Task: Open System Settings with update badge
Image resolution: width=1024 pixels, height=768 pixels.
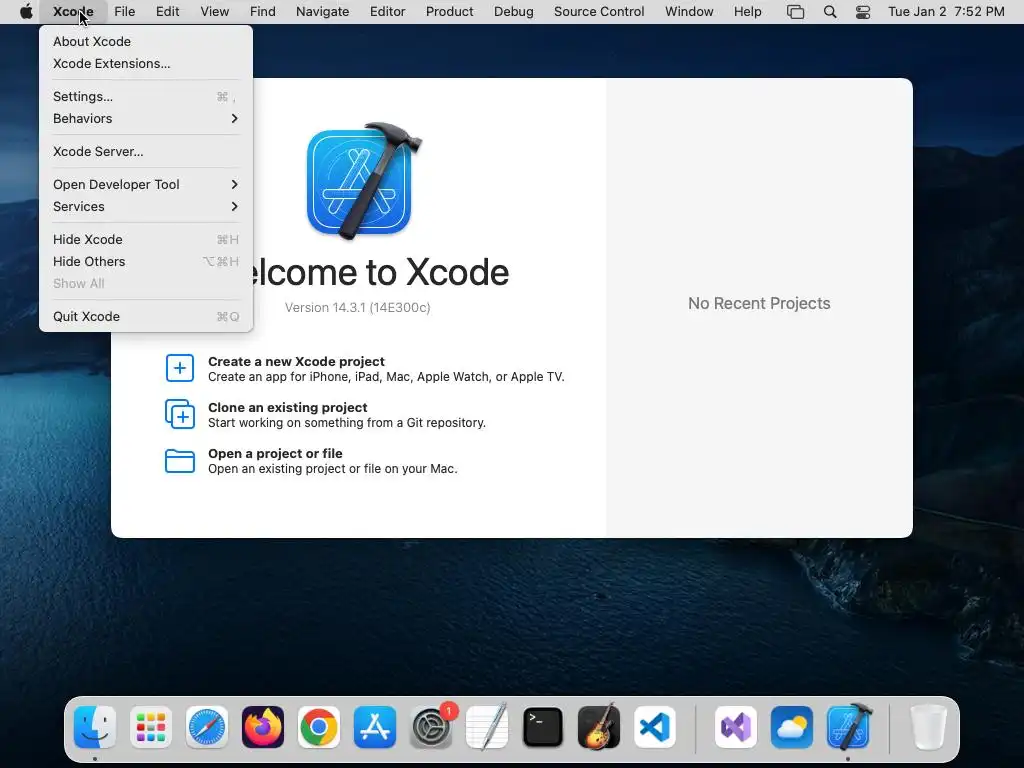Action: (431, 727)
